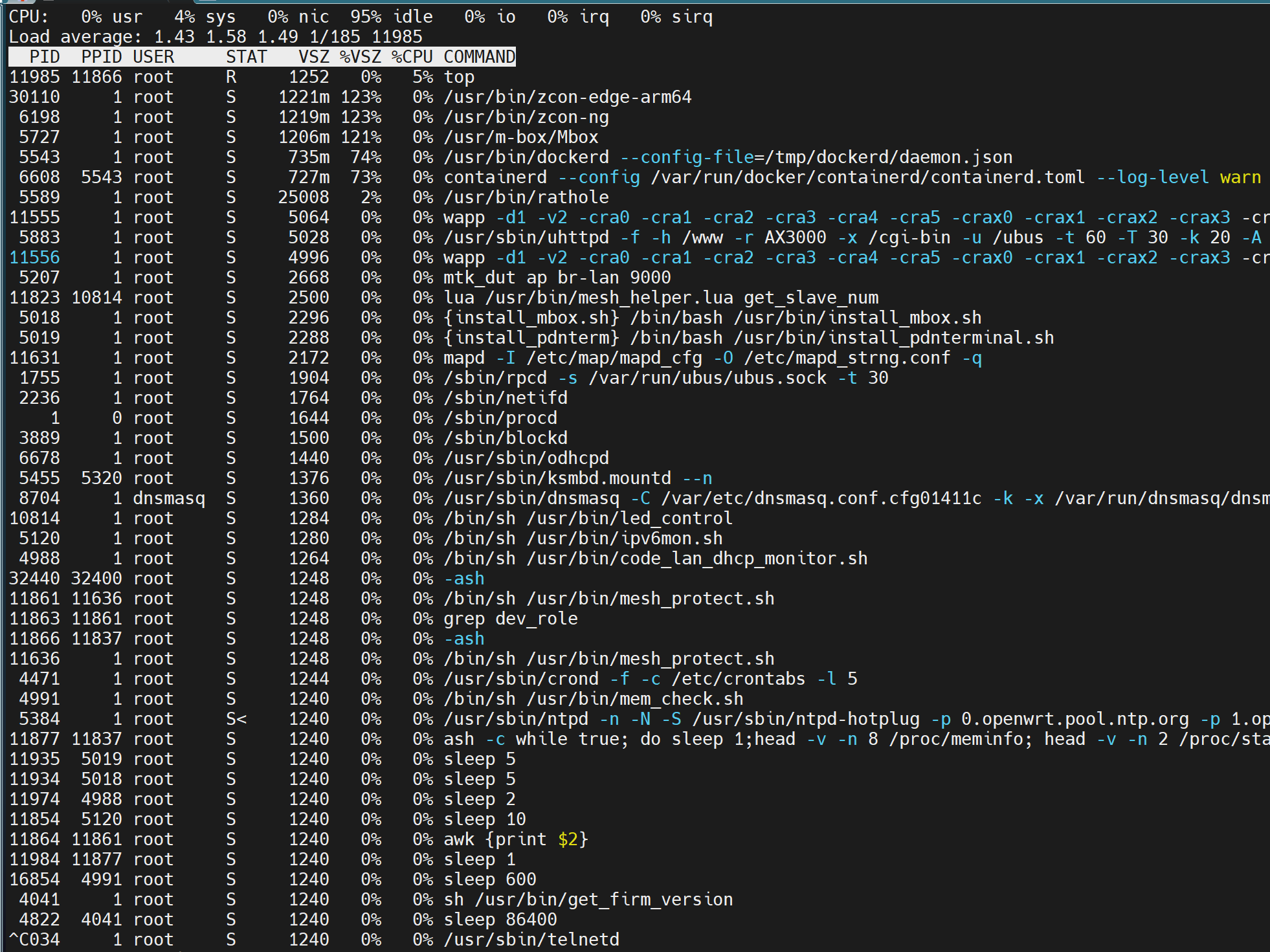Click the yellow $2 in awk command
Viewport: 1270px width, 952px height.
coord(568,839)
